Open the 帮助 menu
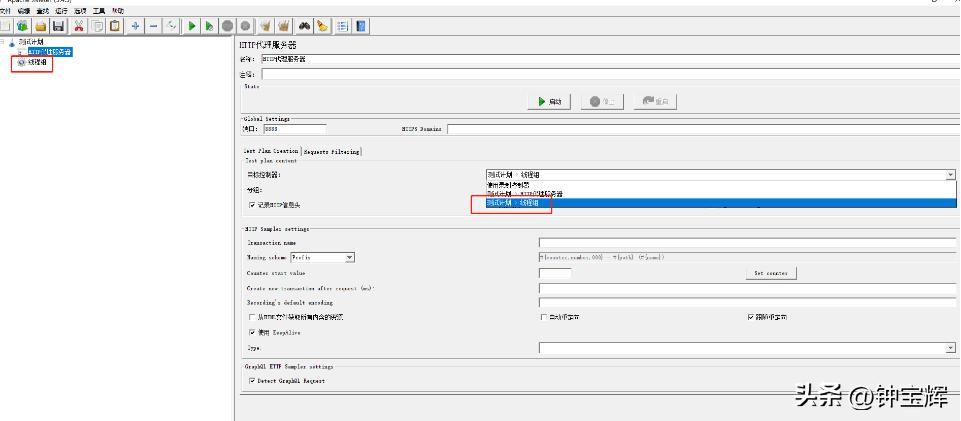Viewport: 961px width, 421px height. [x=118, y=11]
